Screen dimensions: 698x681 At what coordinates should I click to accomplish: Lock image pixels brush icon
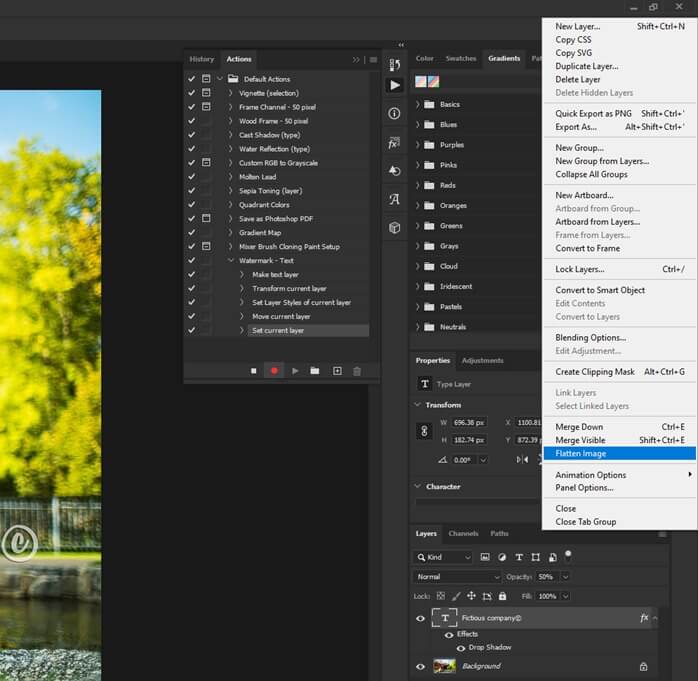pyautogui.click(x=456, y=596)
